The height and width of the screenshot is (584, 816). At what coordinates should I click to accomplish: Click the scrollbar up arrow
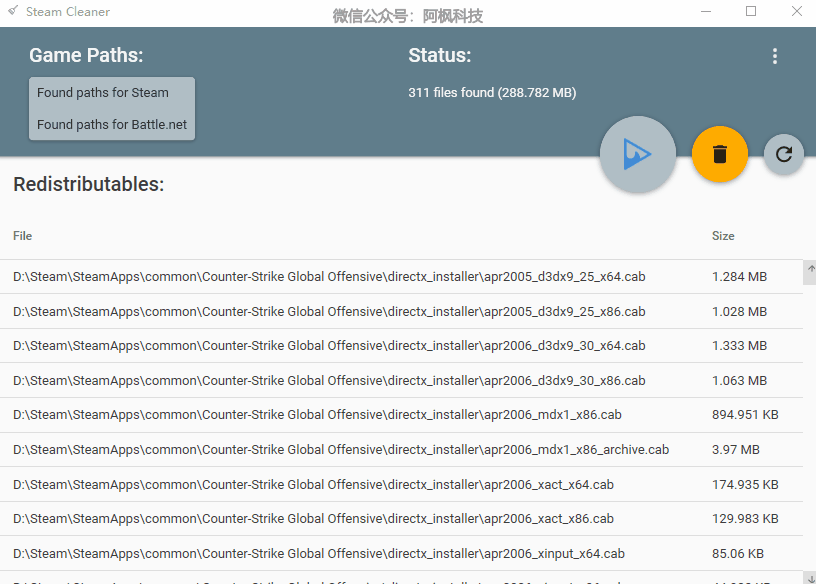point(810,269)
